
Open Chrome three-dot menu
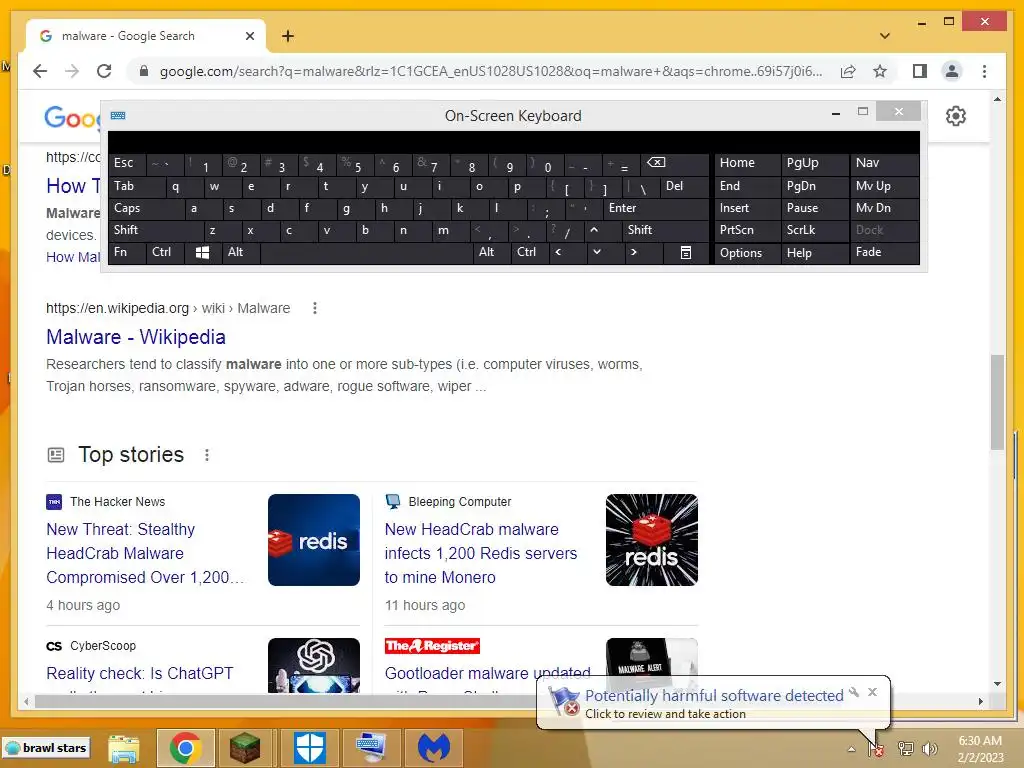984,71
